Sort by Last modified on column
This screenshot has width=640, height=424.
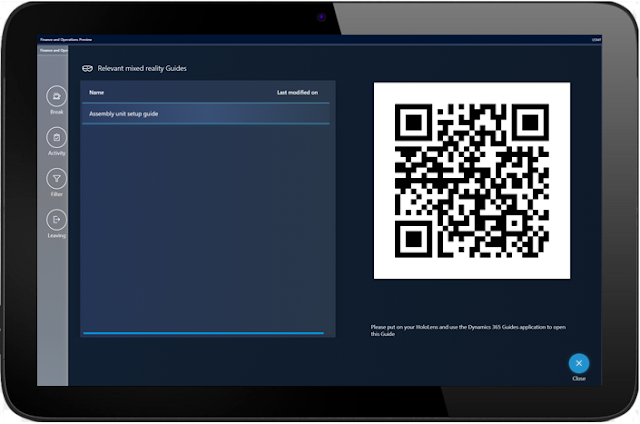pyautogui.click(x=297, y=93)
